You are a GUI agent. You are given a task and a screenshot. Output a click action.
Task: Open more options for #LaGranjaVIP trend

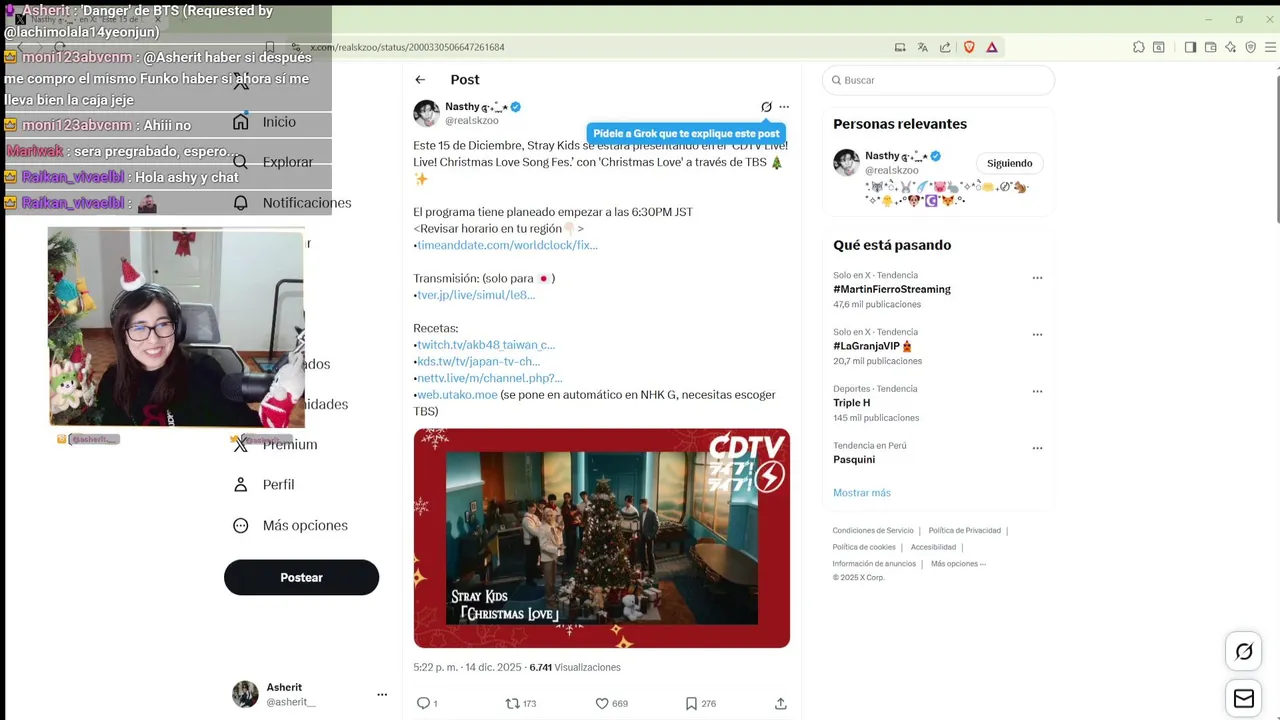1037,335
